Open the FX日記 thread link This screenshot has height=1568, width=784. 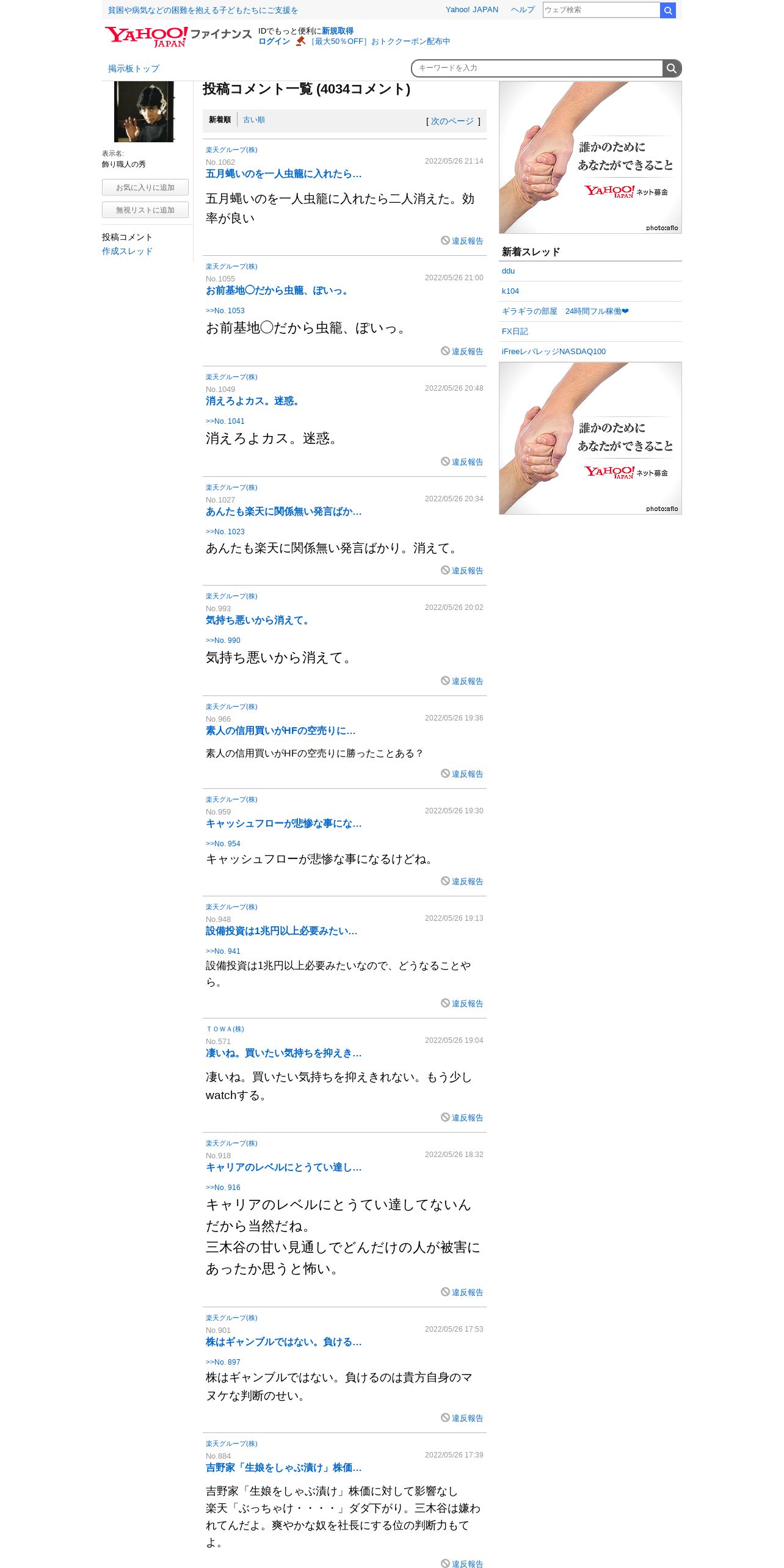(515, 332)
